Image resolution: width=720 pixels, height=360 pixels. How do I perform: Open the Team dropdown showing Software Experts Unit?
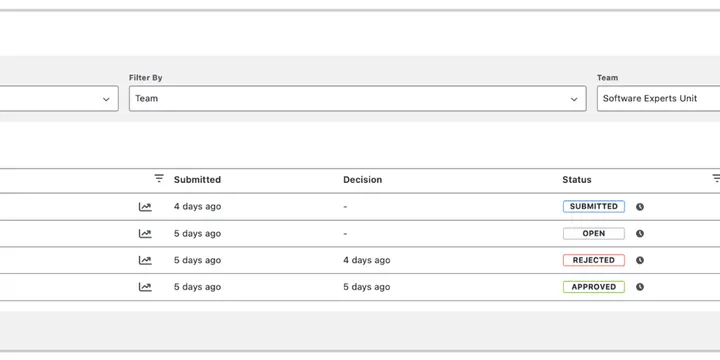coord(658,98)
